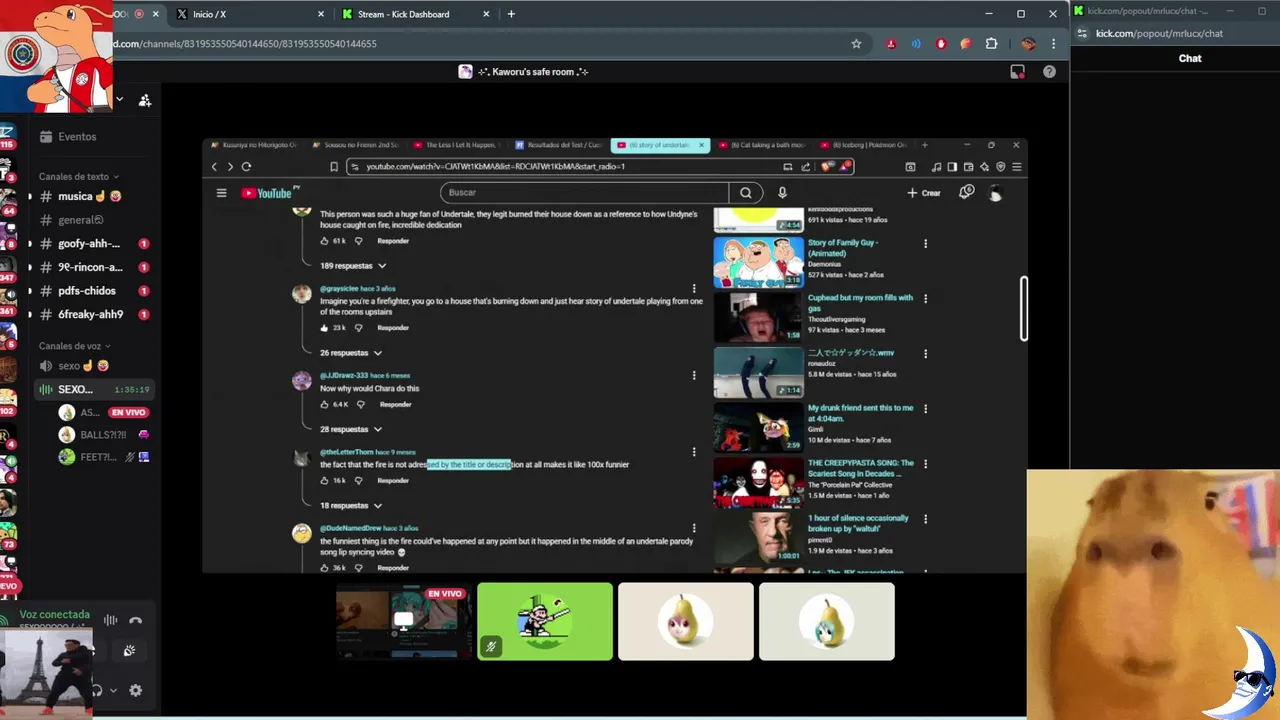Reply to @graysiclee with Responder

pos(393,328)
